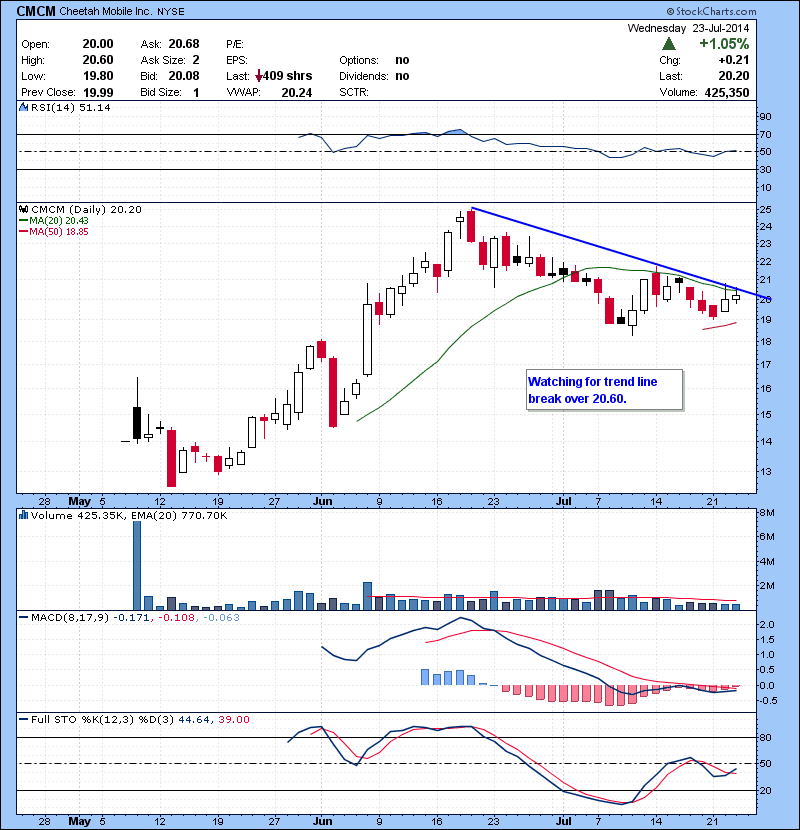
Task: Click the High price 20.60 in the header
Action: click(x=98, y=60)
